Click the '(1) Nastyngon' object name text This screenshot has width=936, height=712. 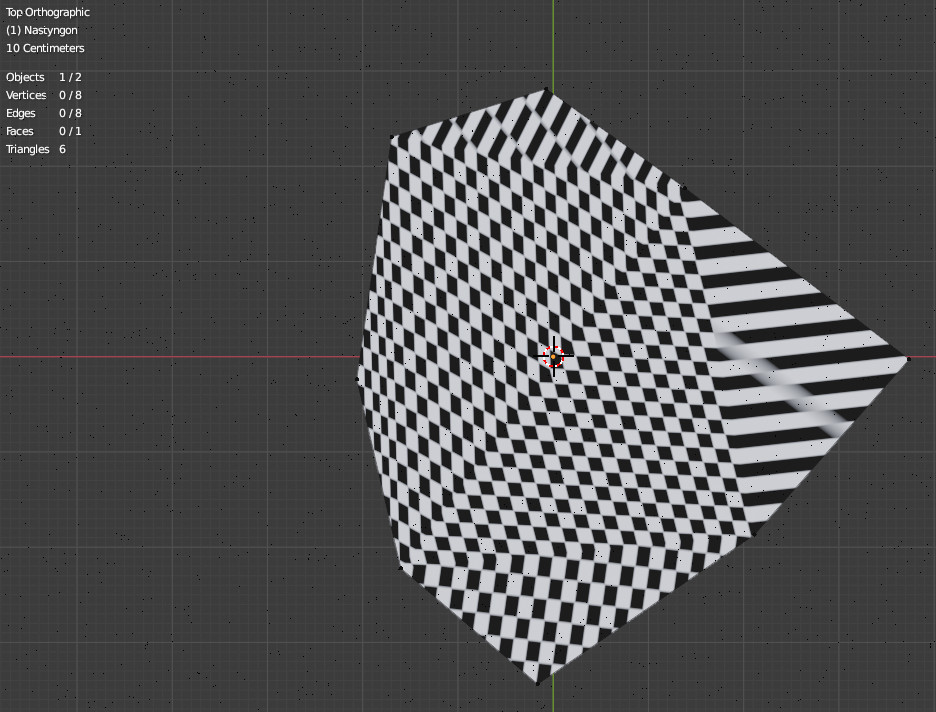[42, 30]
